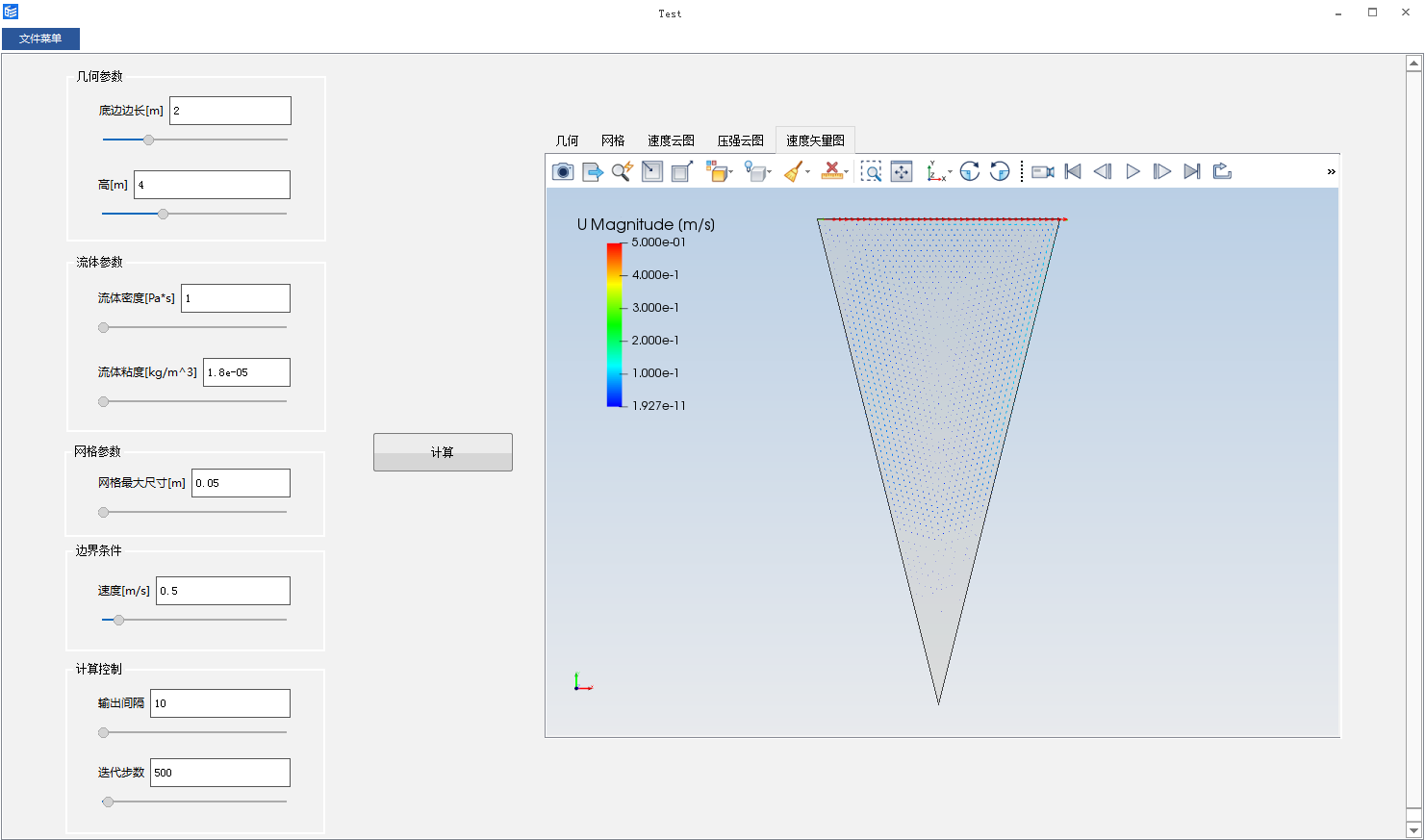Jump to last animation frame
This screenshot has height=840, width=1425.
(x=1192, y=171)
